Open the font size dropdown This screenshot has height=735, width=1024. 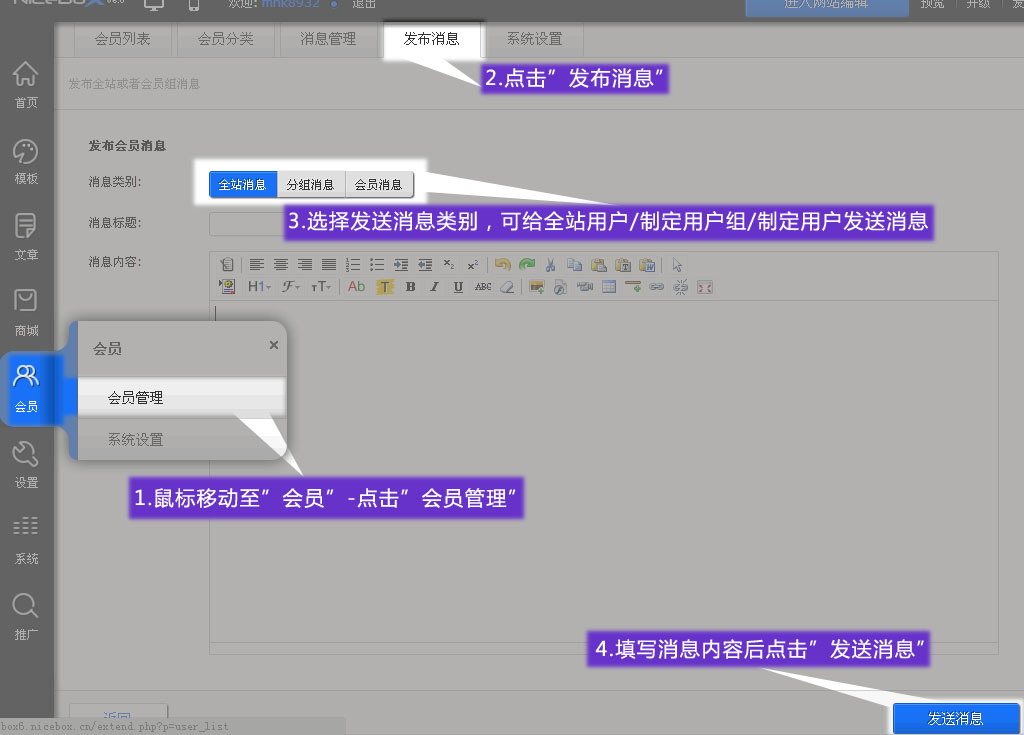320,287
